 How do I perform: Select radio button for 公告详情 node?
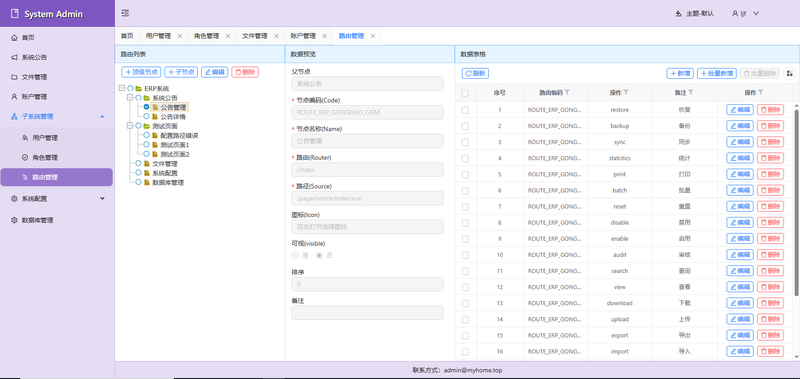click(146, 116)
